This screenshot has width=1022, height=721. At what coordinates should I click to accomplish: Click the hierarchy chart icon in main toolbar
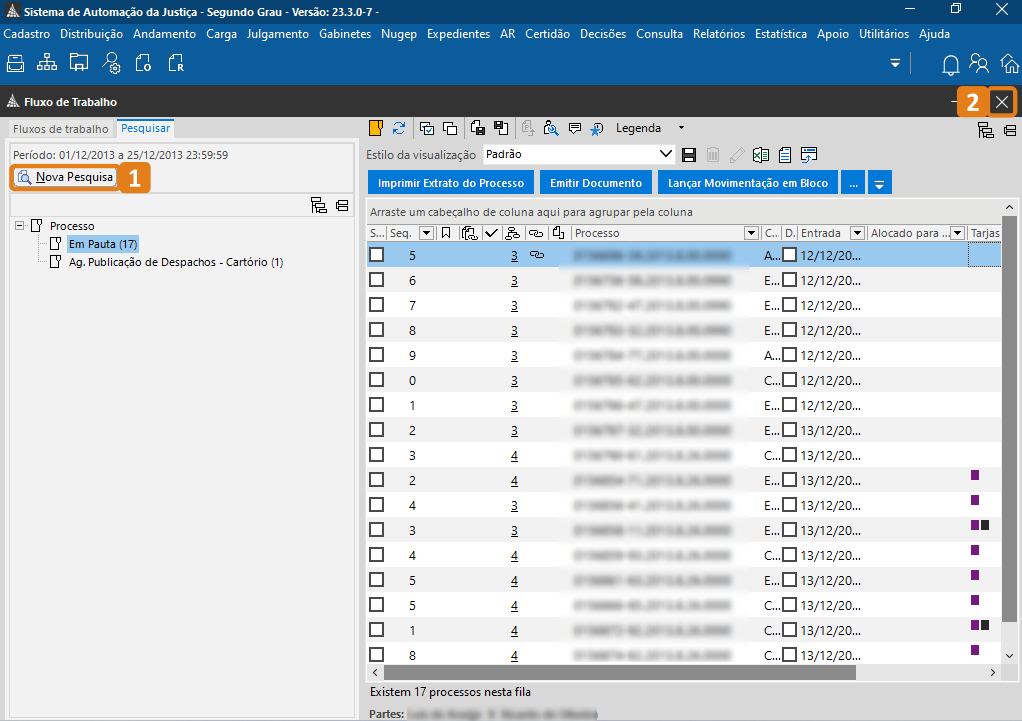pyautogui.click(x=47, y=63)
